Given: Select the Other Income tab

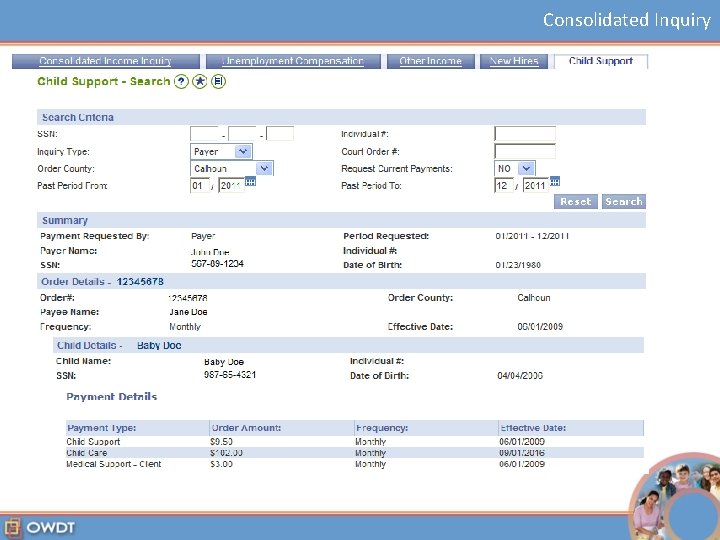Looking at the screenshot, I should pyautogui.click(x=430, y=61).
